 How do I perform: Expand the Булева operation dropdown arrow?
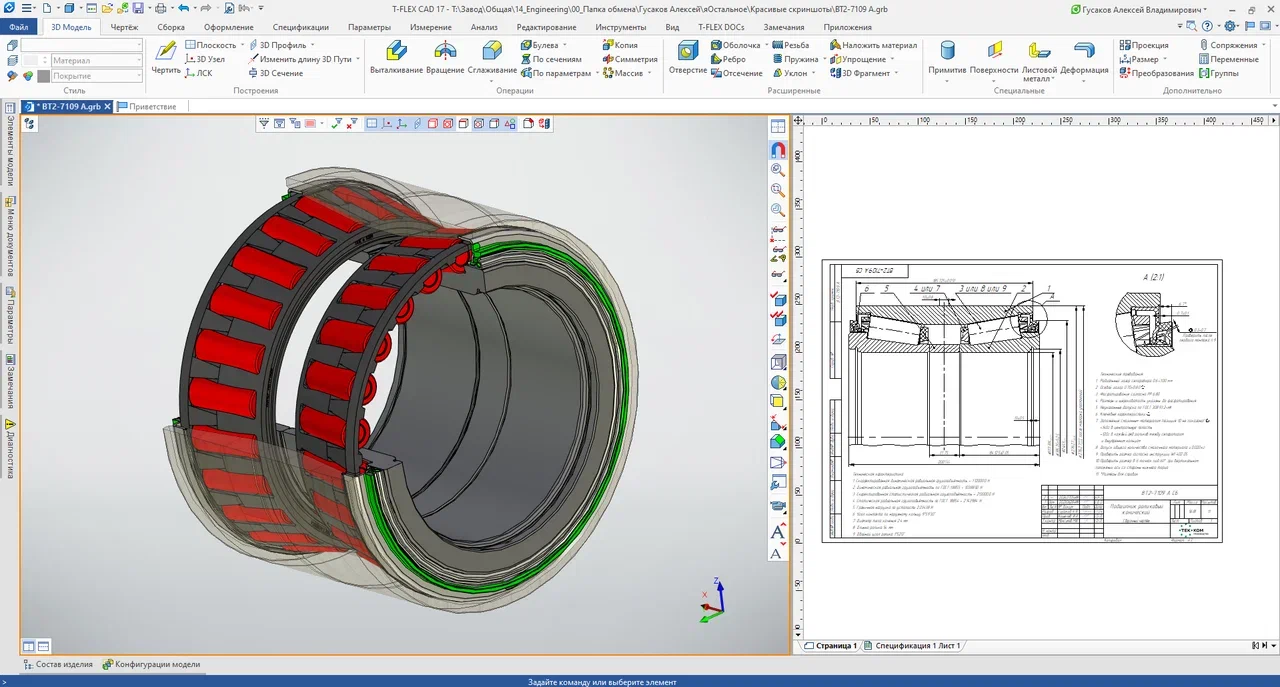click(565, 45)
